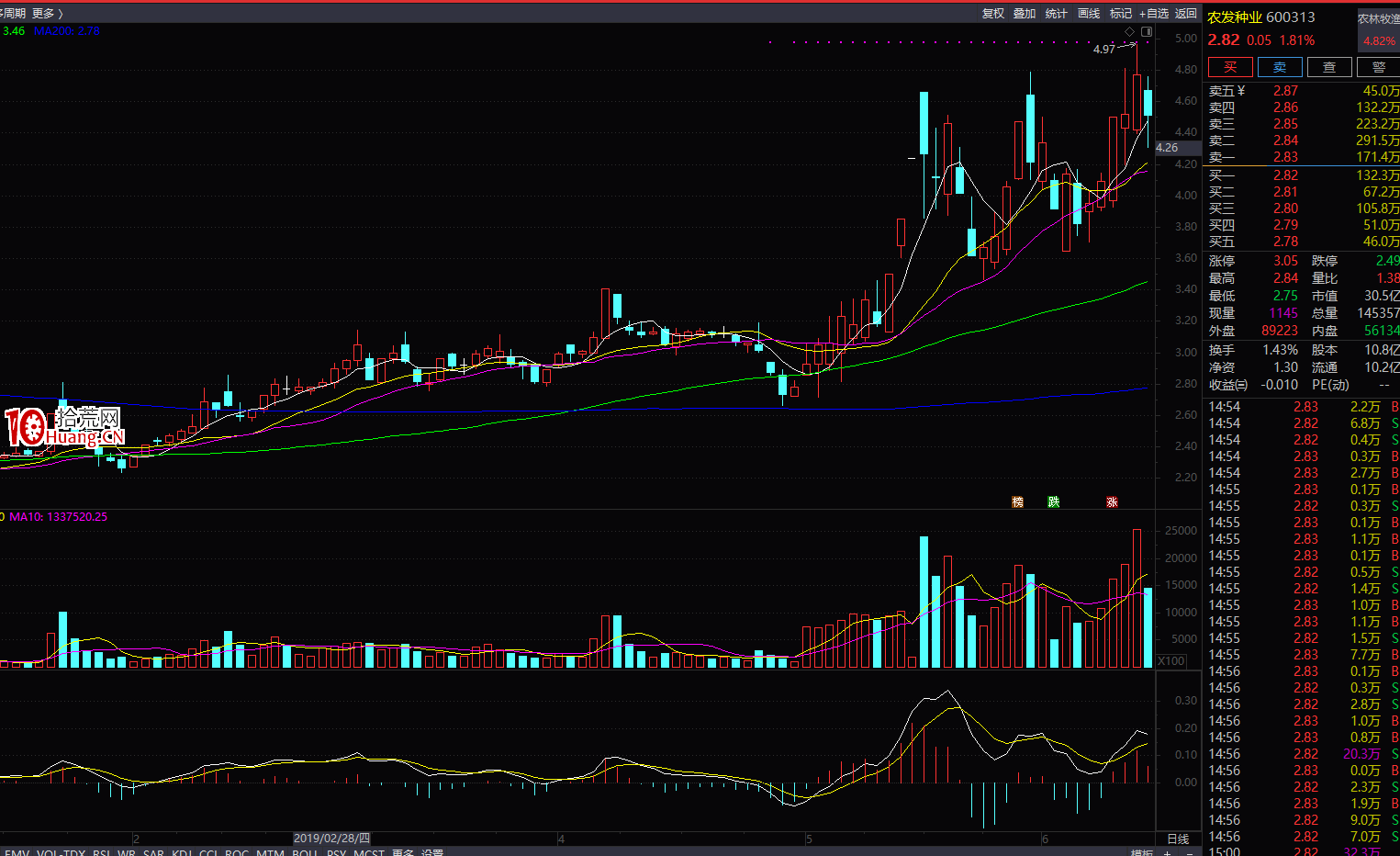Switch to the KDJ indicator tab
This screenshot has width=1400, height=856.
point(182,853)
